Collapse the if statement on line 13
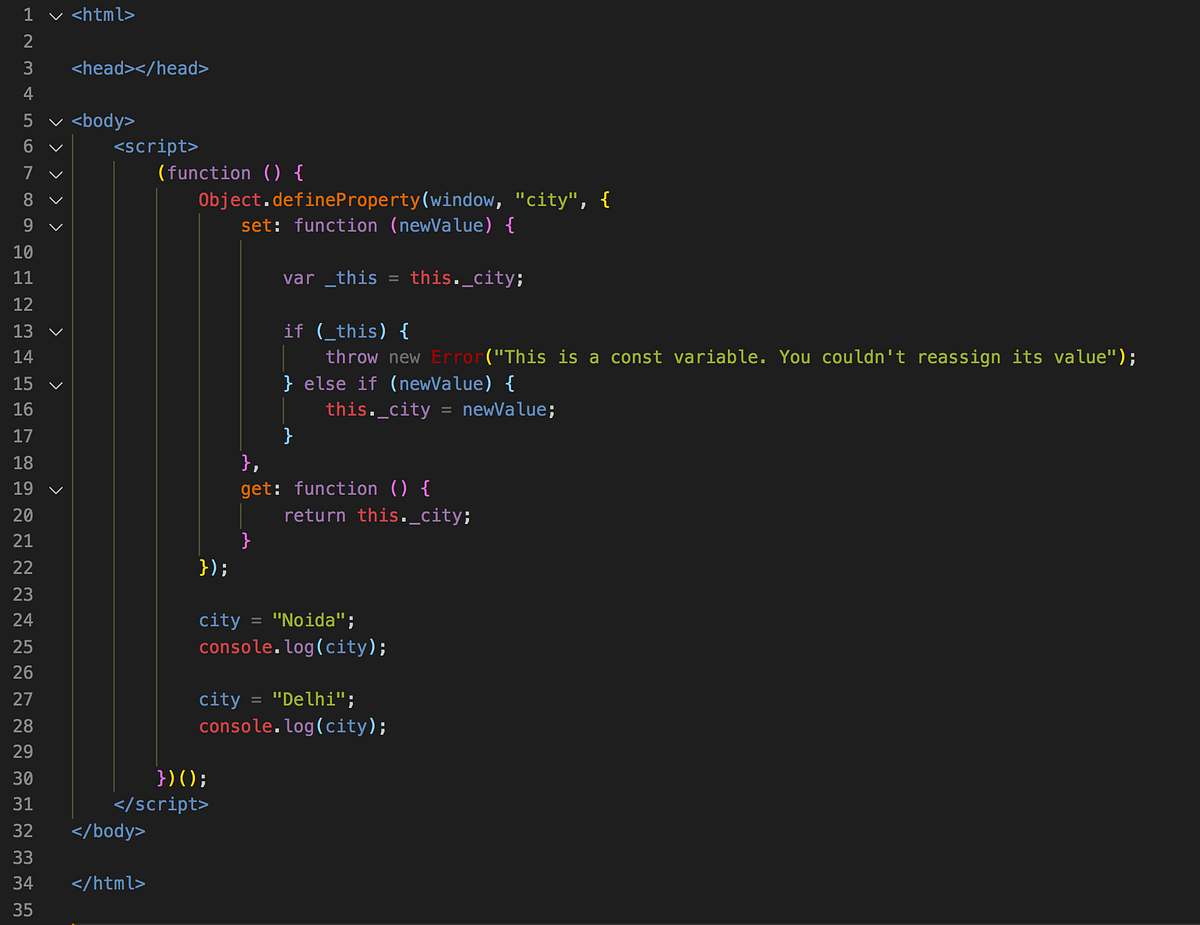1200x925 pixels. click(x=55, y=331)
